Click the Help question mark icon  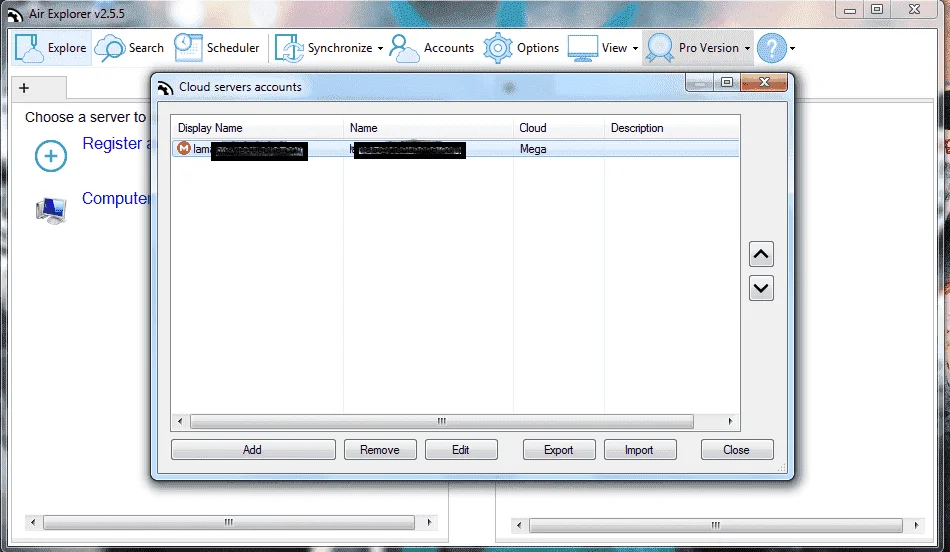click(772, 48)
